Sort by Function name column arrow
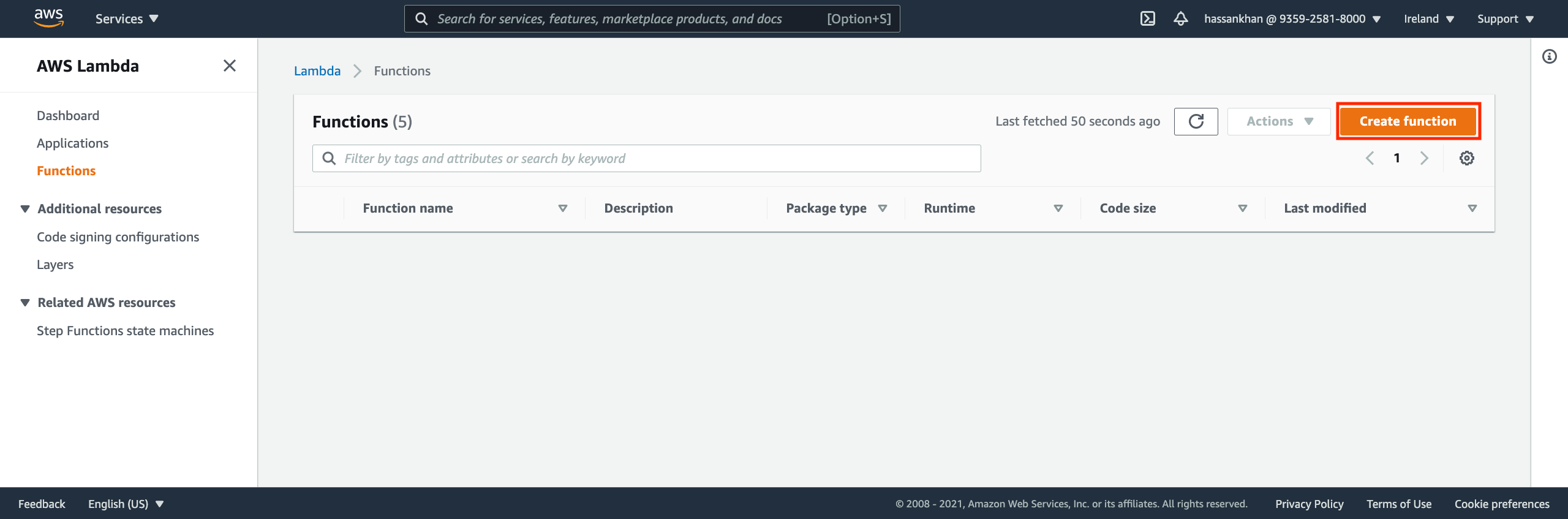Screen dimensions: 1568x519 [562, 208]
